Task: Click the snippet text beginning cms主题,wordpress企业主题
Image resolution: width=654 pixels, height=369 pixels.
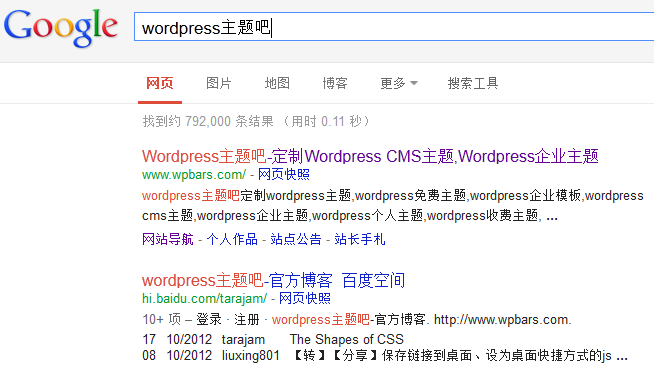Action: [x=350, y=216]
